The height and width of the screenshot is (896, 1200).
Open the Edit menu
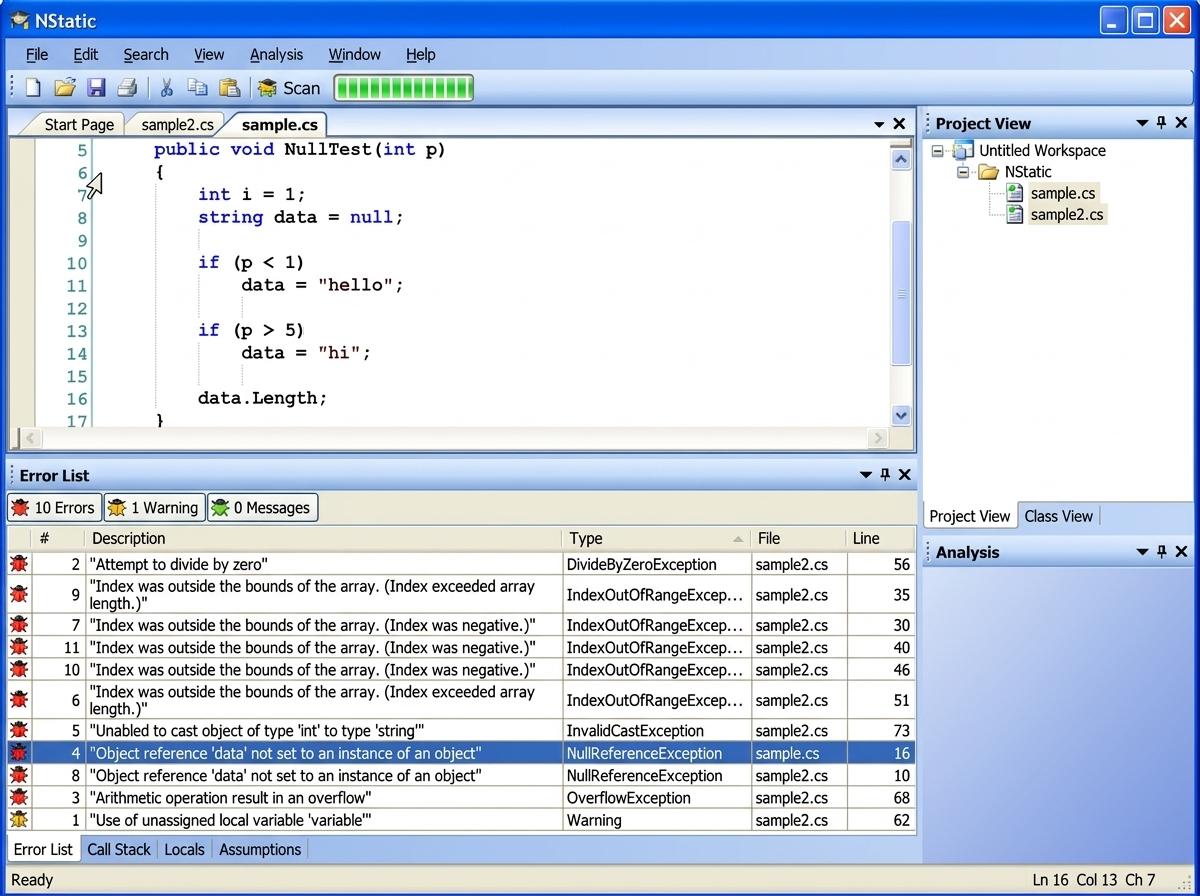click(x=86, y=54)
